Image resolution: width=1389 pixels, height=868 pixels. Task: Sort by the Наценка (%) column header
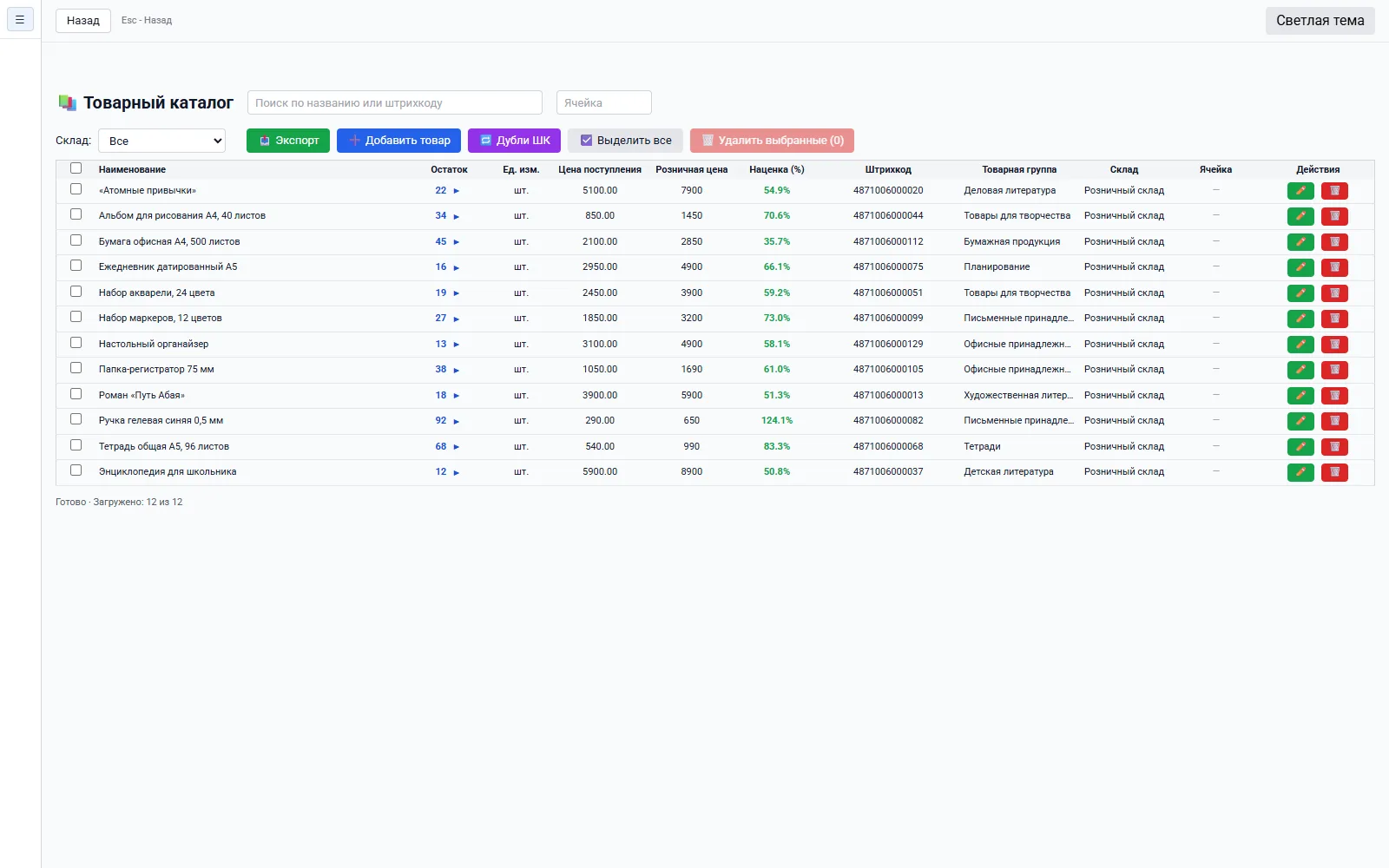pyautogui.click(x=777, y=169)
